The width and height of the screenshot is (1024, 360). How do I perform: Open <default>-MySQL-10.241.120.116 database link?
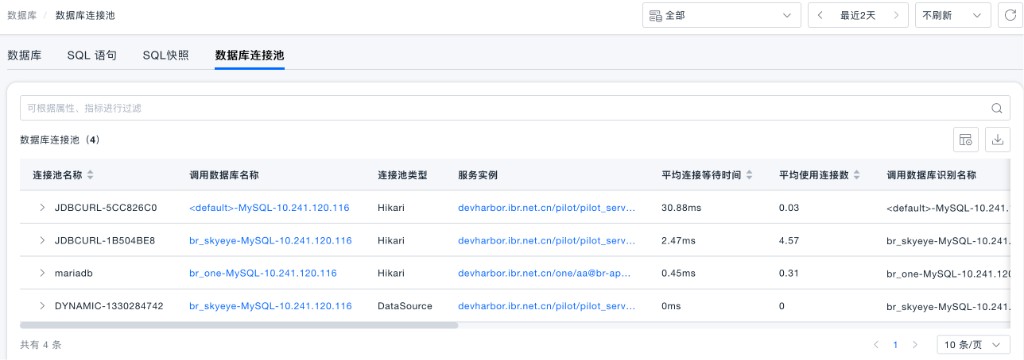pyautogui.click(x=269, y=208)
